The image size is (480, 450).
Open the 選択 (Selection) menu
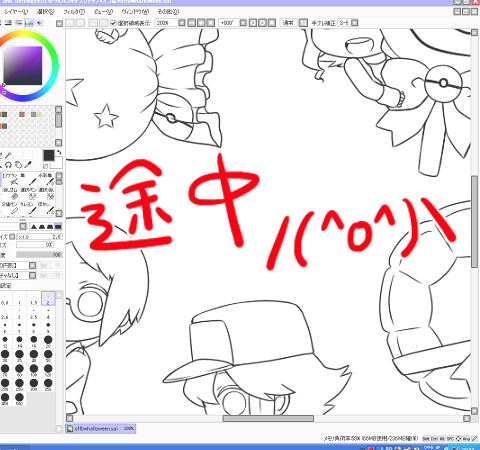pyautogui.click(x=46, y=12)
